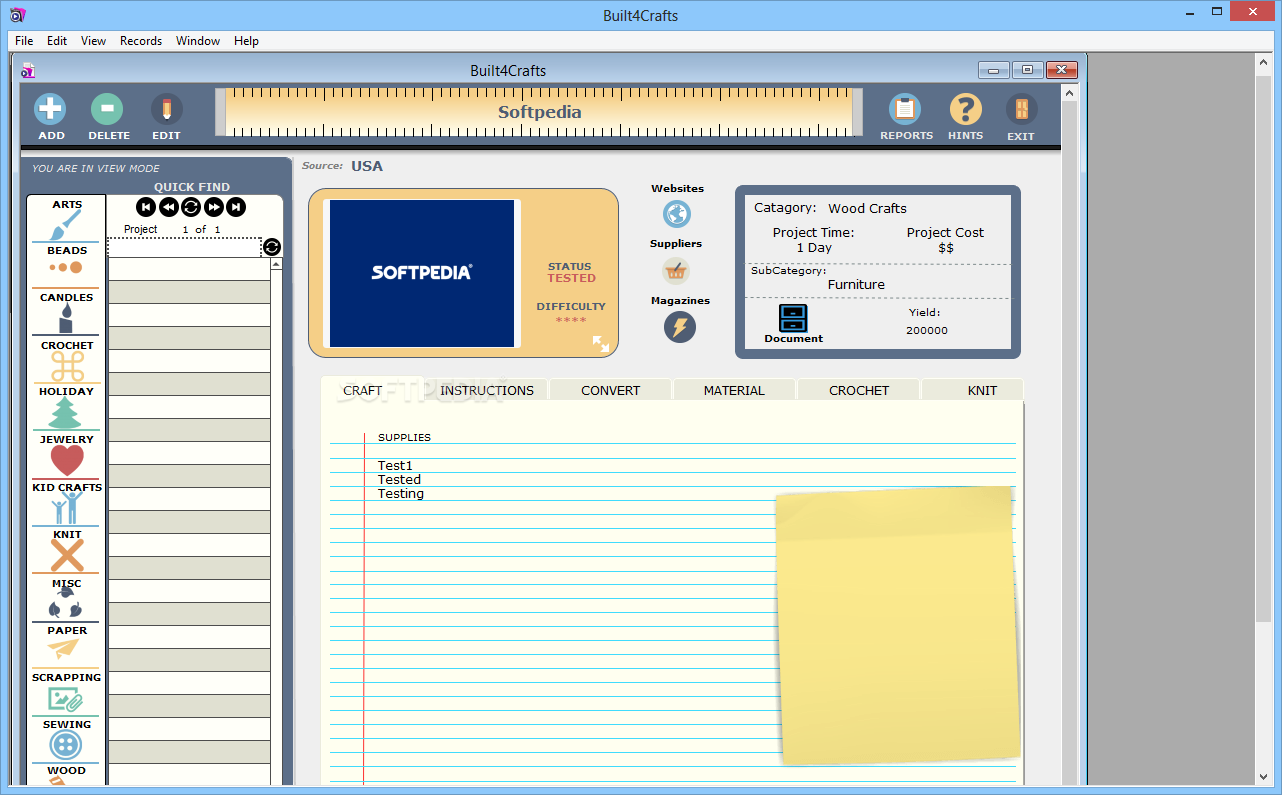Switch to the CONVERT tab
The image size is (1282, 795).
pos(610,390)
